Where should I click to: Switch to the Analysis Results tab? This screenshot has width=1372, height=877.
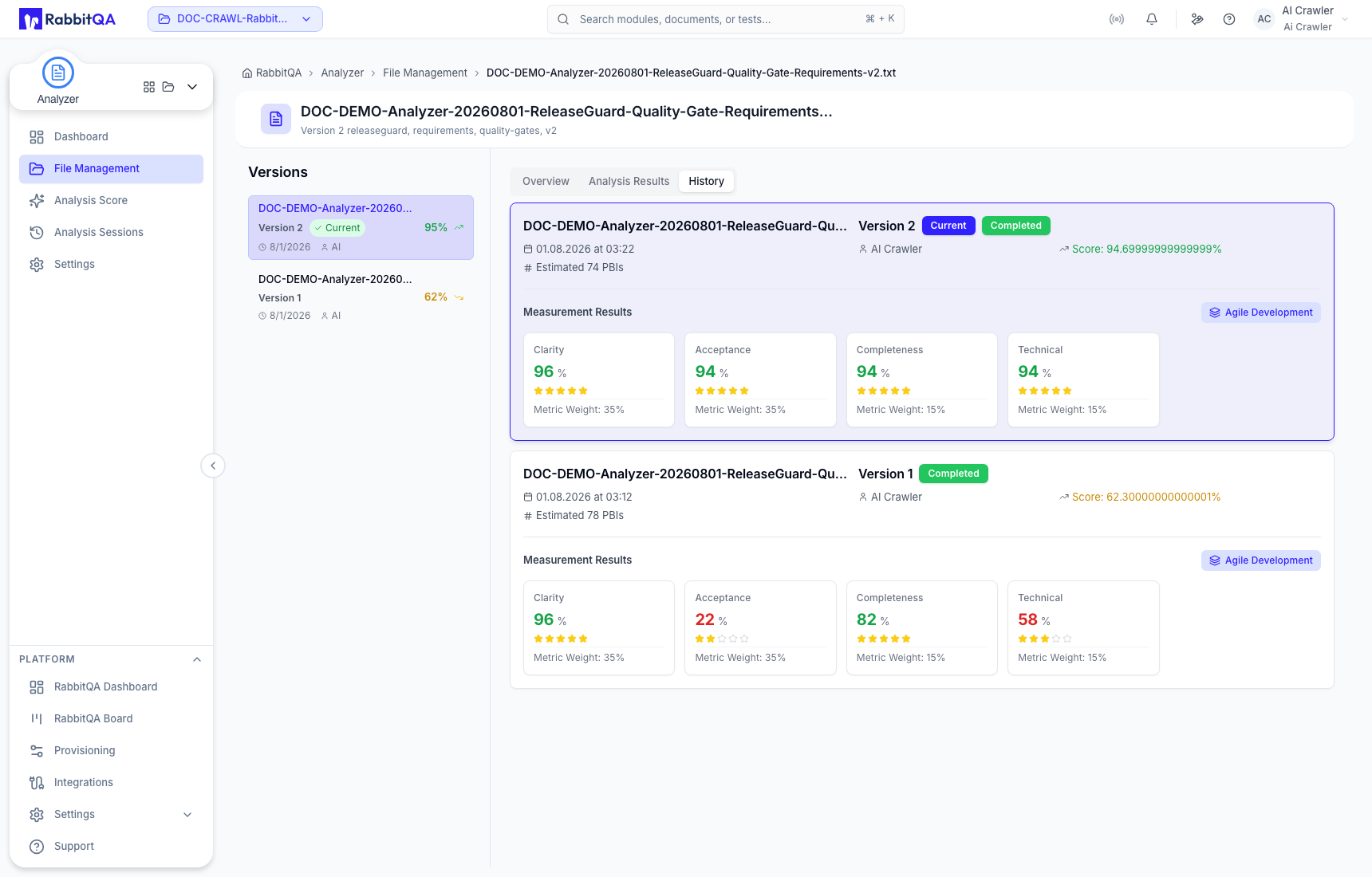pyautogui.click(x=629, y=181)
